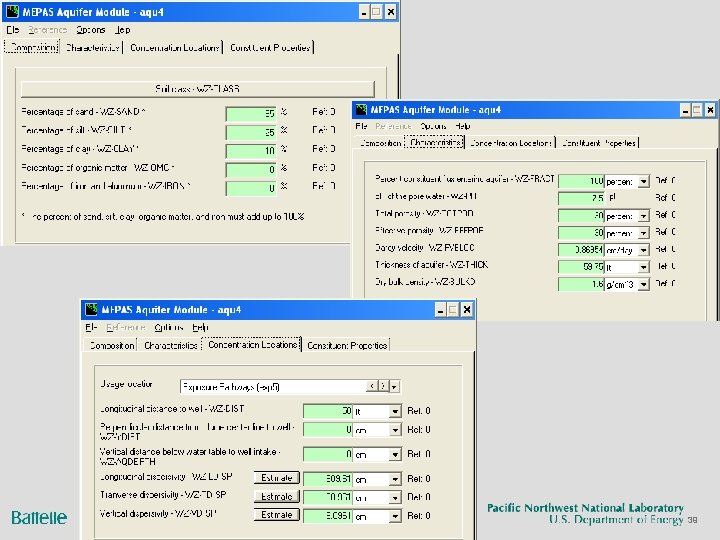Open Help menu in Composition window
This screenshot has width=720, height=540.
click(x=123, y=30)
